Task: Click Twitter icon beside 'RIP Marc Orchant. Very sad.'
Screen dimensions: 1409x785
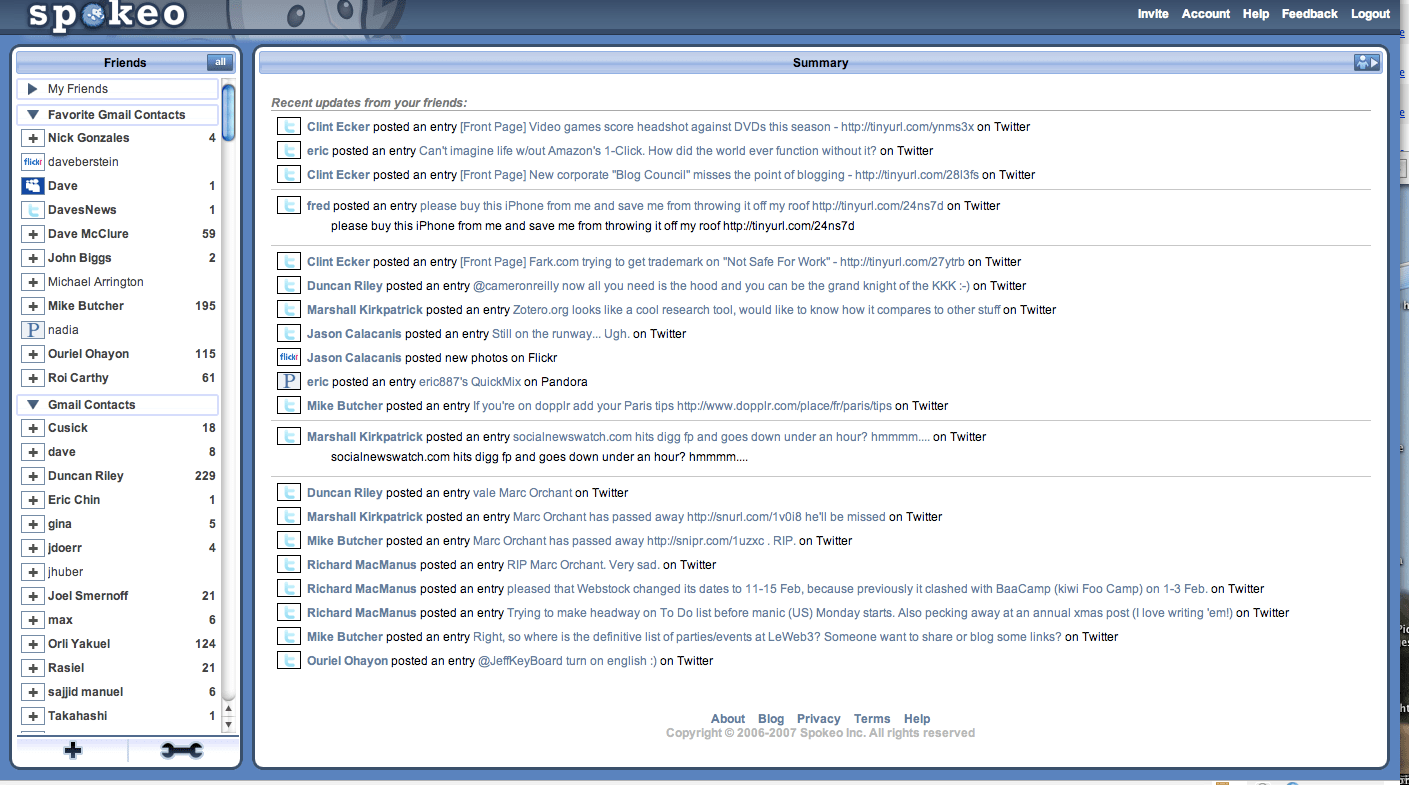Action: tap(289, 565)
